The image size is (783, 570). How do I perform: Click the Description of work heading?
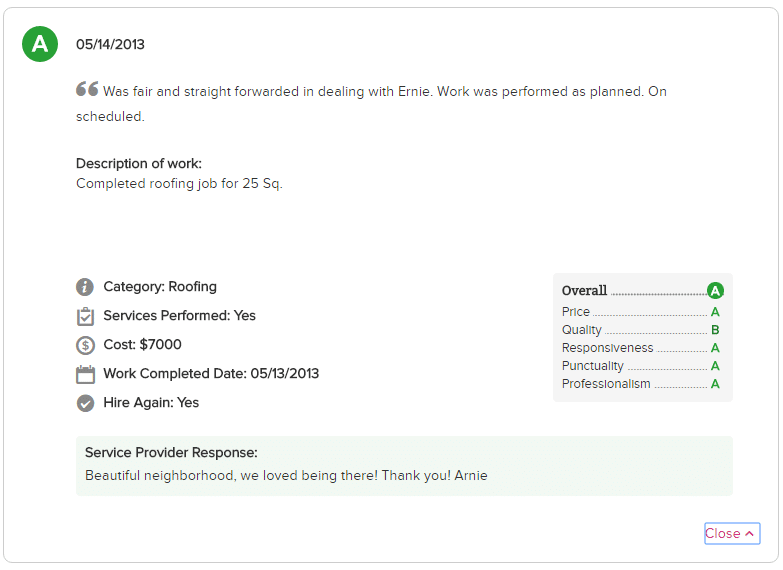tap(139, 164)
